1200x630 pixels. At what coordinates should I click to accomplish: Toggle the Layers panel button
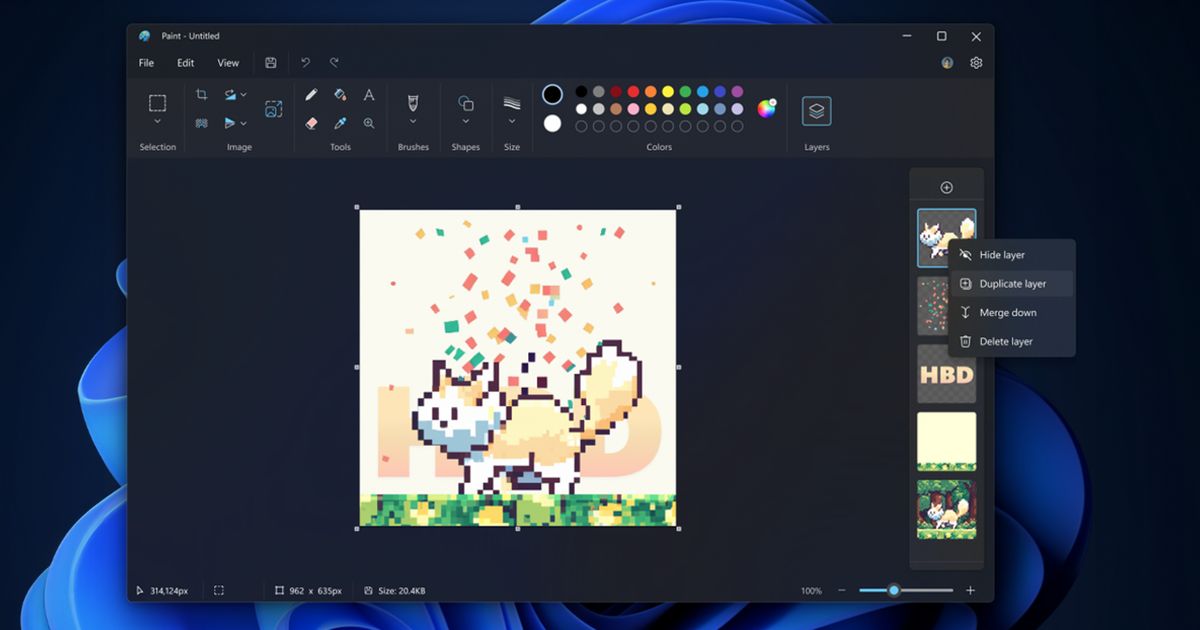(x=816, y=111)
